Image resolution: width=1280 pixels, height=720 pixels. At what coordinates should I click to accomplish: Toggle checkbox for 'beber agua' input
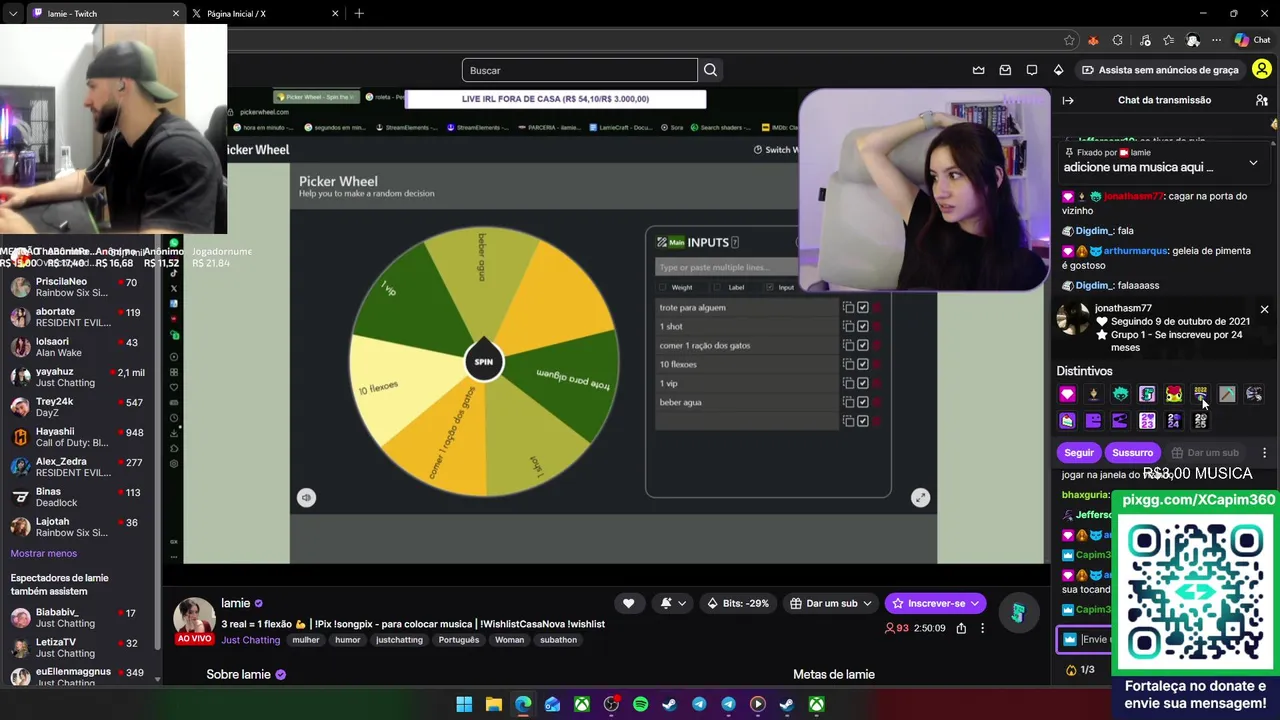pos(862,402)
